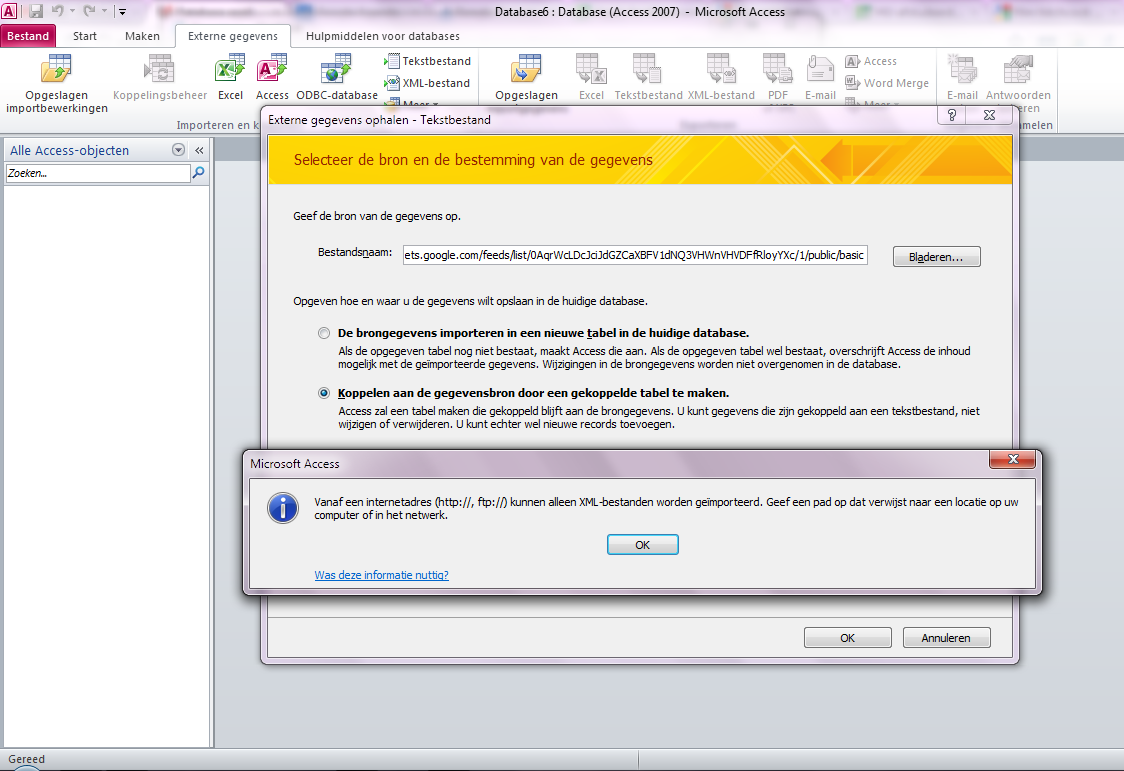Export to Access in export group
The image size is (1124, 771).
tap(871, 62)
